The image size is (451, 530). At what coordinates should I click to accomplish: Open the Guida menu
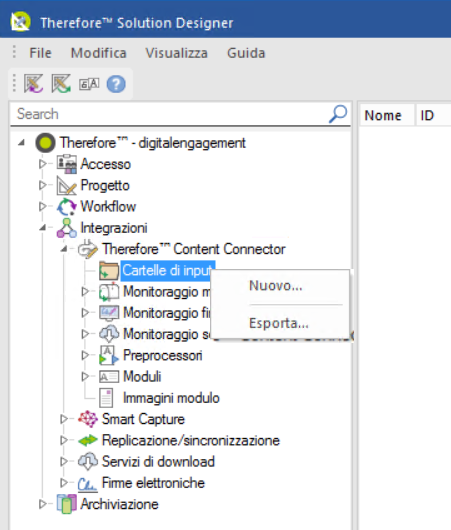[x=246, y=53]
